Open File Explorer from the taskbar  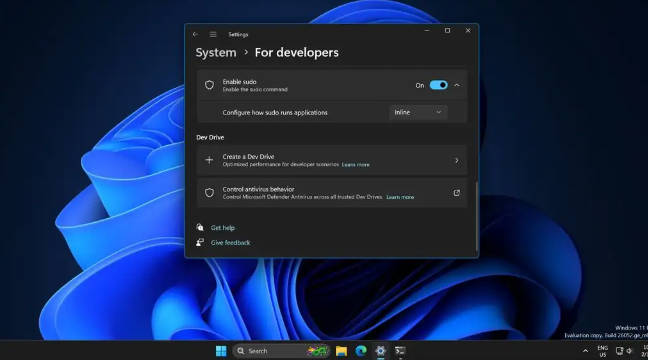[341, 351]
